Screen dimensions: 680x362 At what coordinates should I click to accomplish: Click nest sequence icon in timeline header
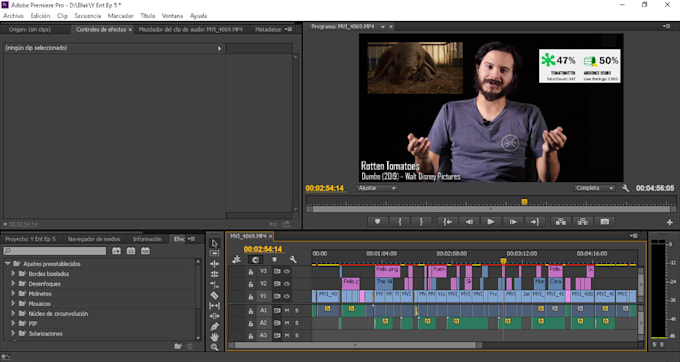point(237,259)
